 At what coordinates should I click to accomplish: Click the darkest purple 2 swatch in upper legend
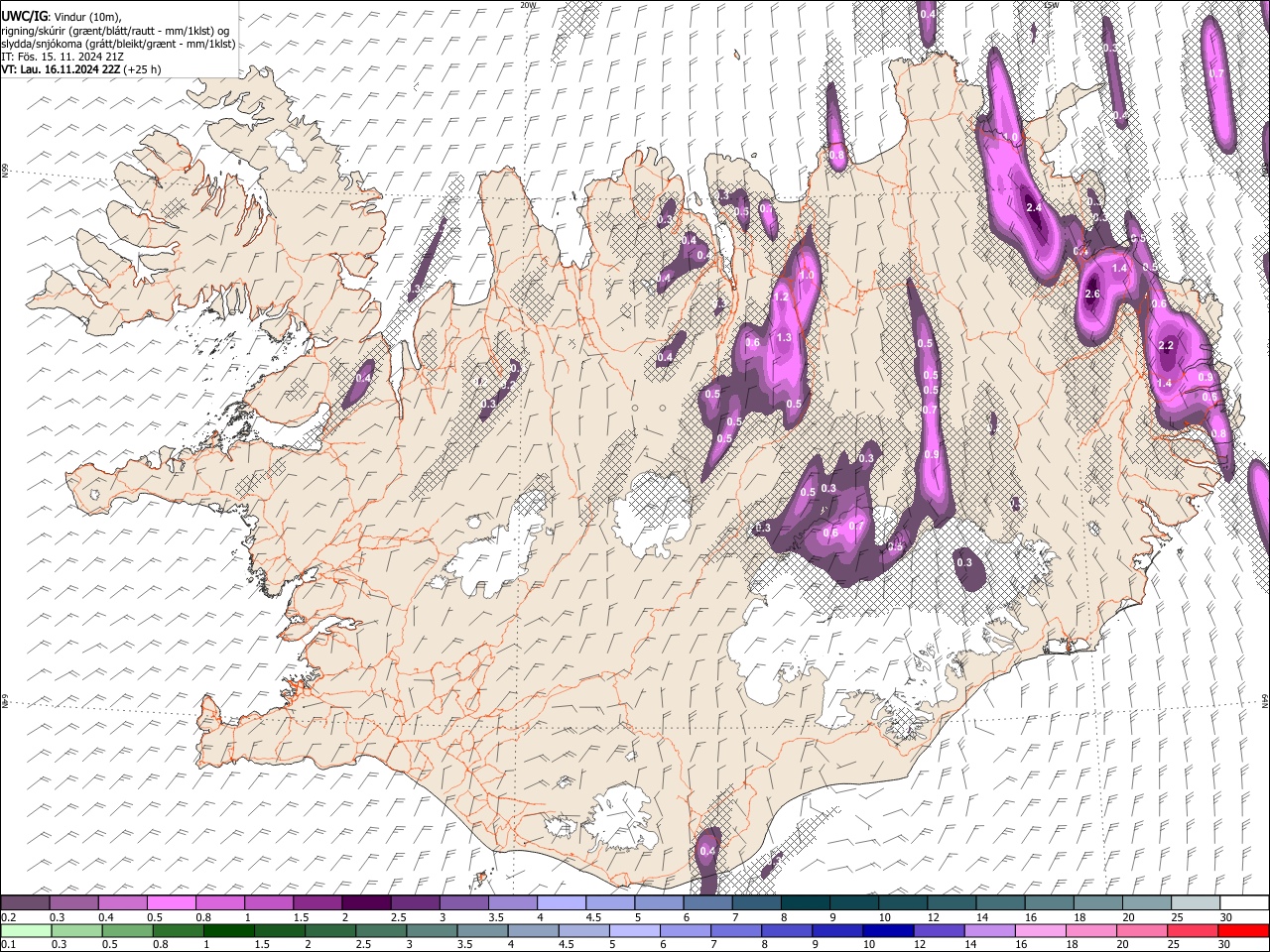[x=365, y=903]
